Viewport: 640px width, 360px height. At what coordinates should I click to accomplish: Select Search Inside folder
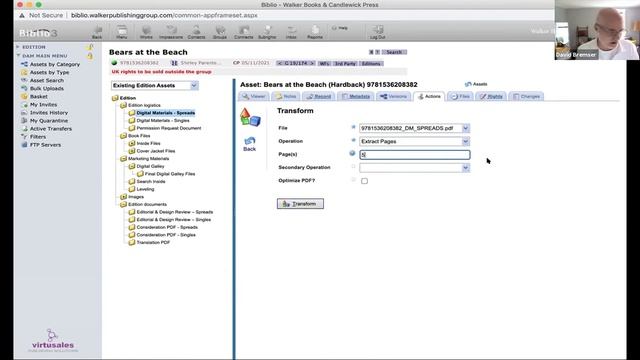click(x=151, y=182)
